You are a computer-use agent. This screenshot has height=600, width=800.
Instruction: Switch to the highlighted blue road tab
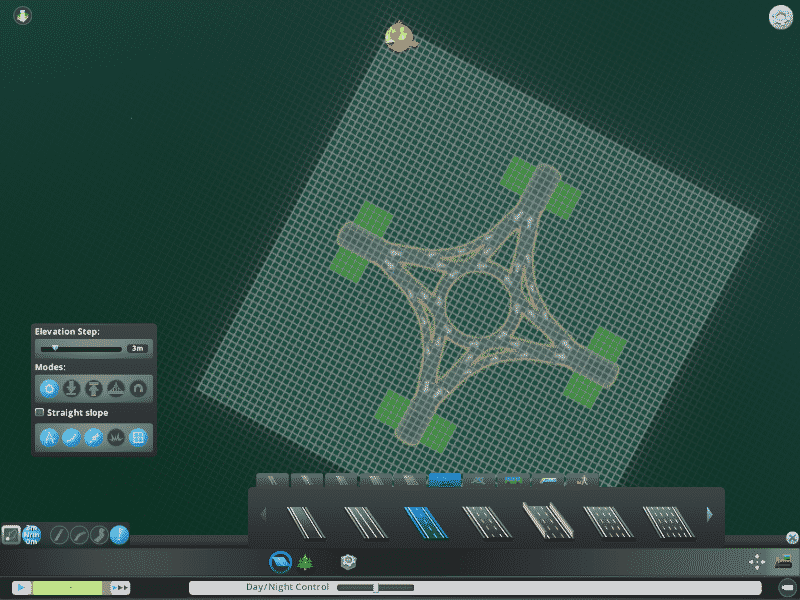444,480
